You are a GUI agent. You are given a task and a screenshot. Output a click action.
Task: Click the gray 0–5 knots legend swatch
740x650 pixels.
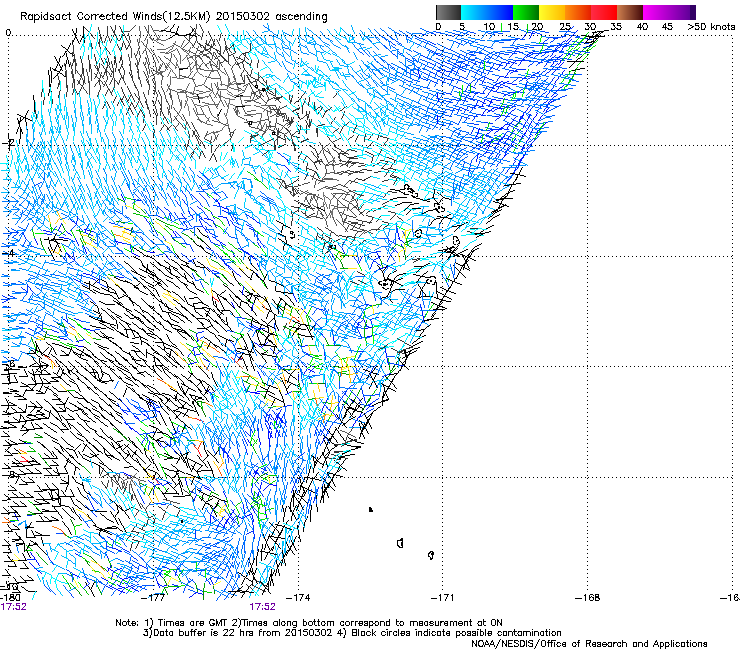point(448,12)
